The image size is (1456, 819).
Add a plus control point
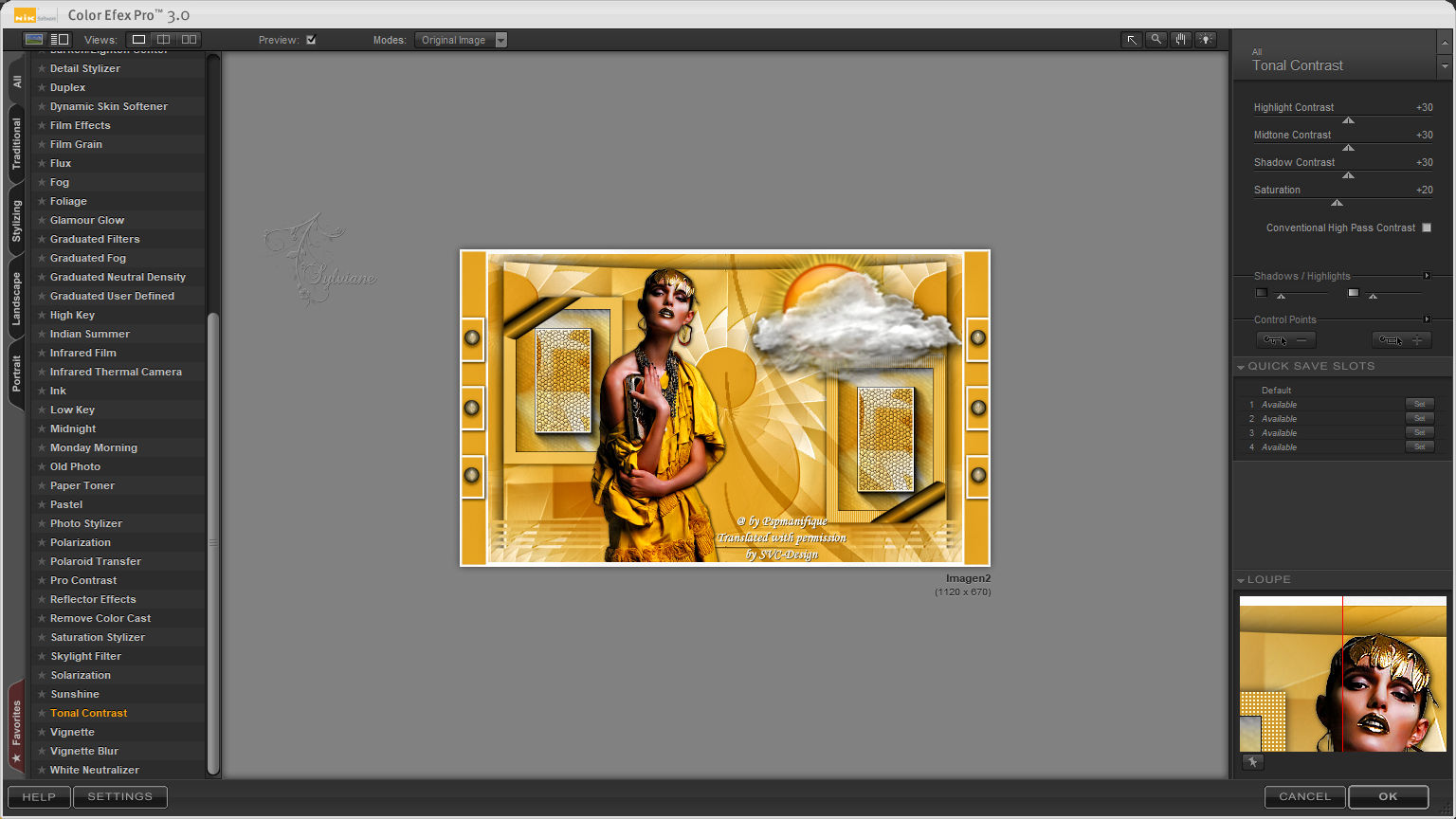point(1402,340)
